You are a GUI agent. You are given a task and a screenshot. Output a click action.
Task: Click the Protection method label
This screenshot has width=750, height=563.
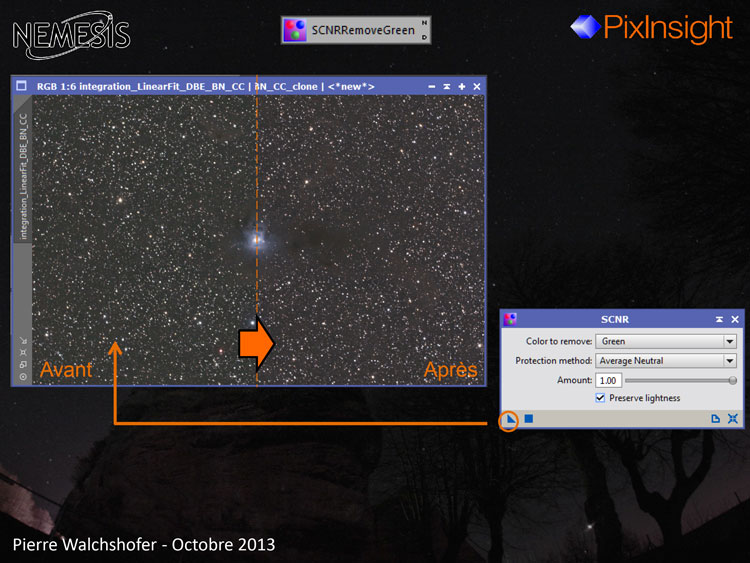pyautogui.click(x=553, y=361)
